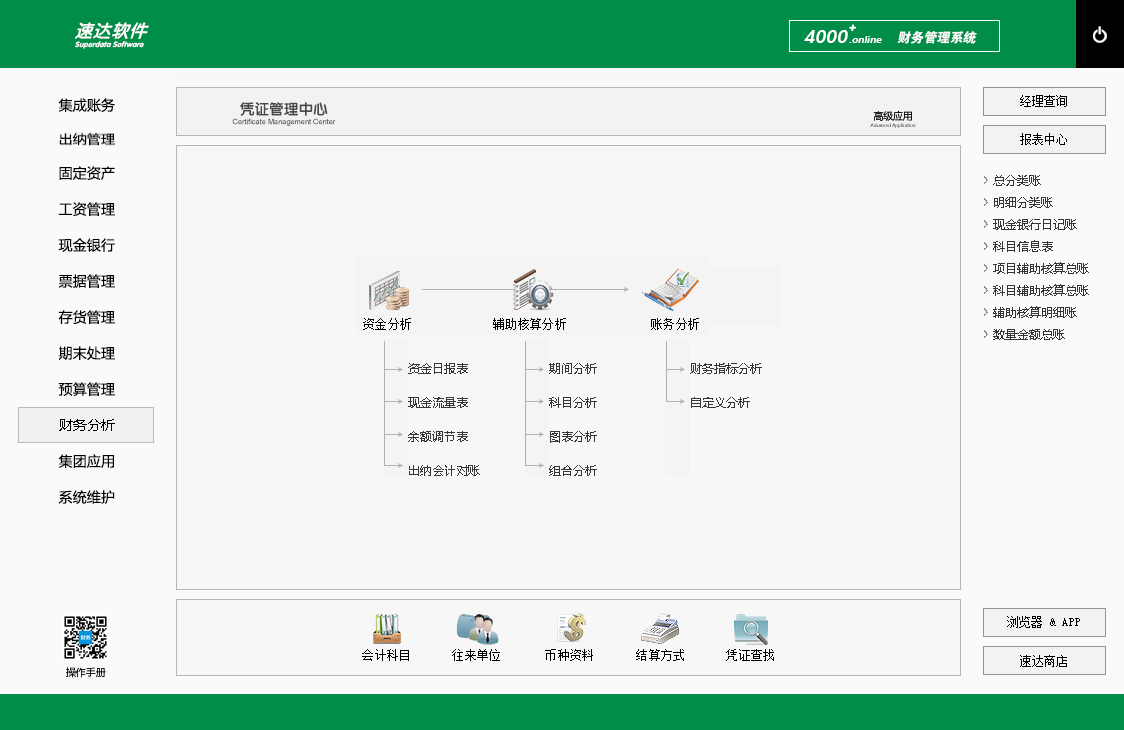
Task: Open 币种资料 dollar icon
Action: pos(570,628)
